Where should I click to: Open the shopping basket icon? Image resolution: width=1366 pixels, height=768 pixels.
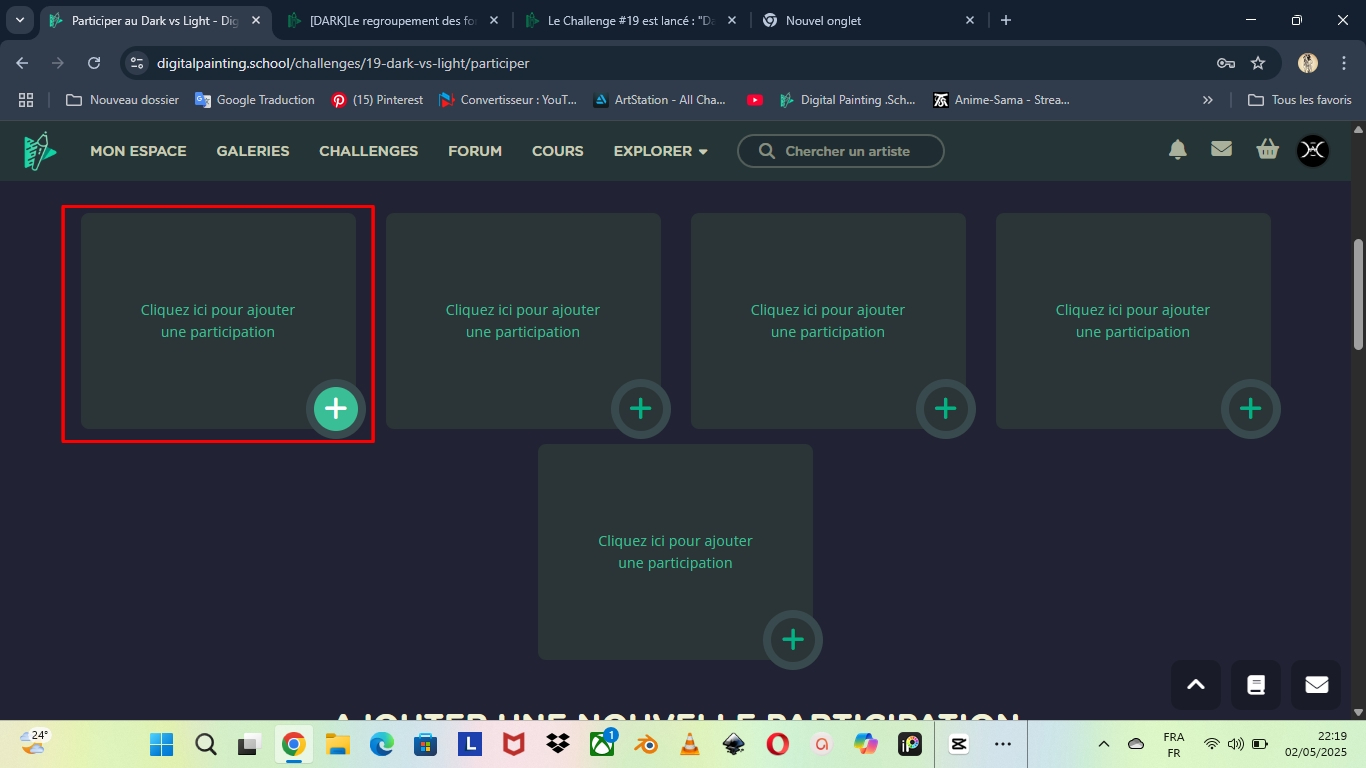[1268, 150]
